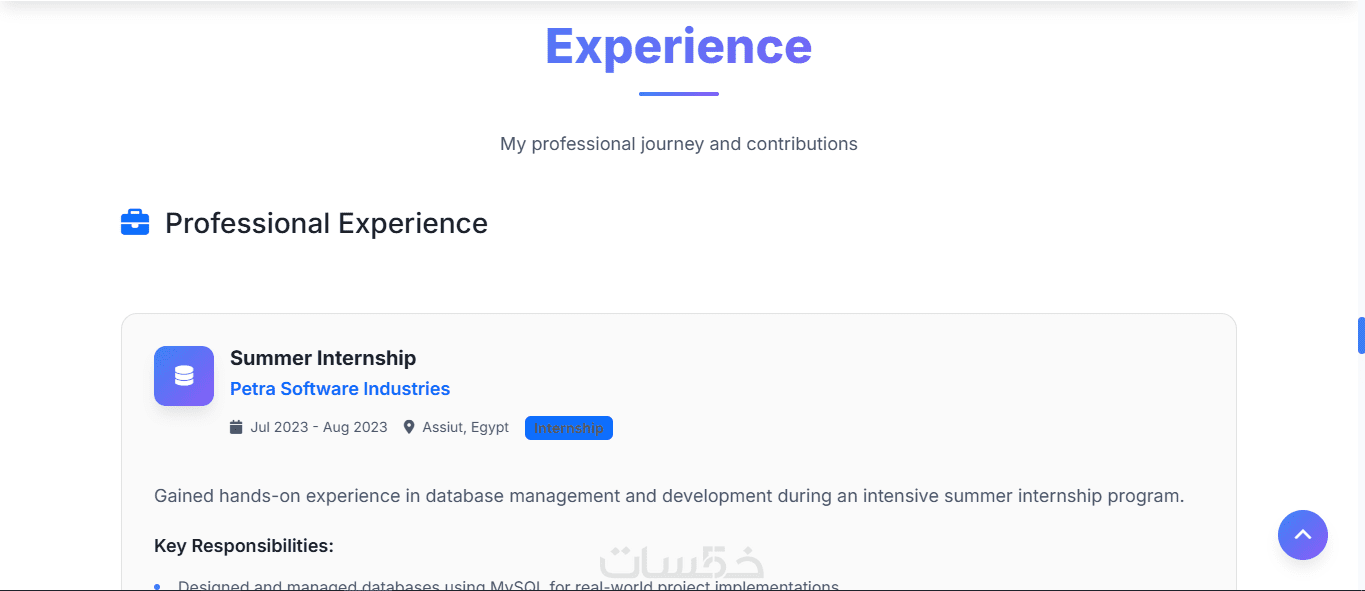Viewport: 1365px width, 591px height.
Task: Click the gradient underline below Experience
Action: [x=678, y=94]
